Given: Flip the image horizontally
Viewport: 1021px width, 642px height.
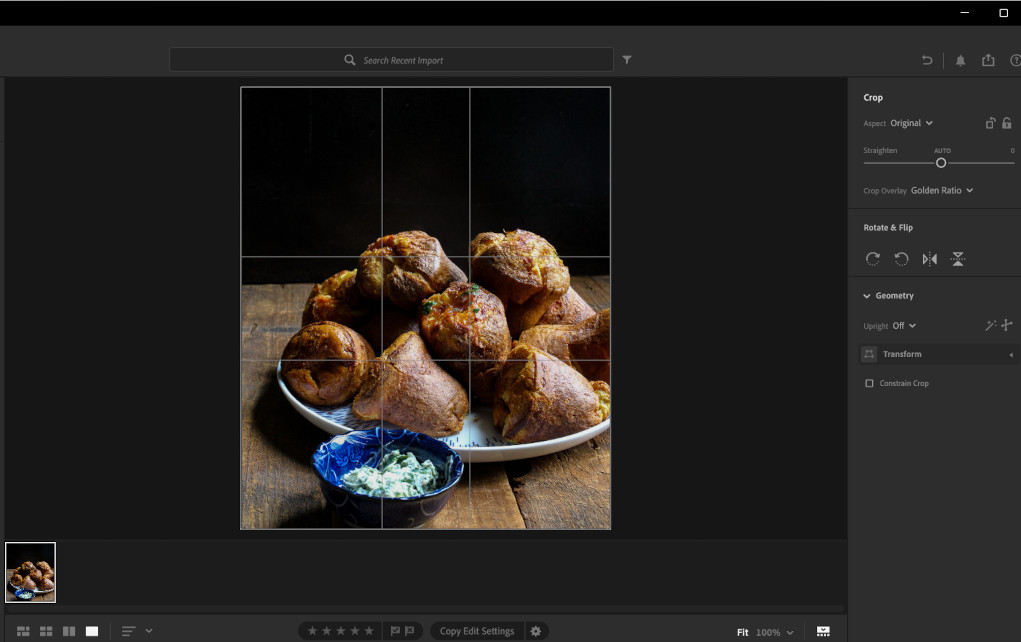Looking at the screenshot, I should (930, 259).
